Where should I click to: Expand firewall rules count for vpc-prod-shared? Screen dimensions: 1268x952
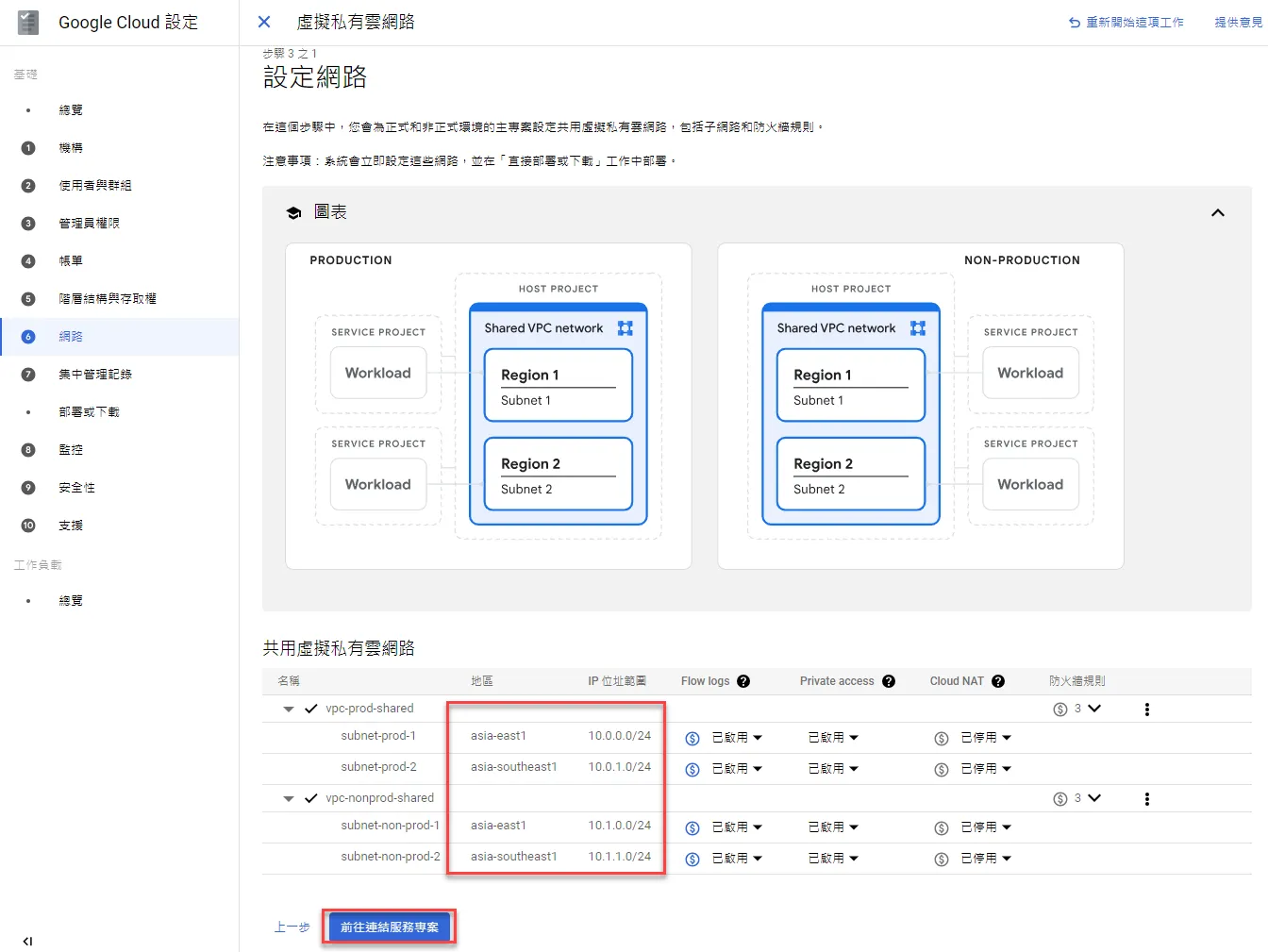pos(1094,709)
